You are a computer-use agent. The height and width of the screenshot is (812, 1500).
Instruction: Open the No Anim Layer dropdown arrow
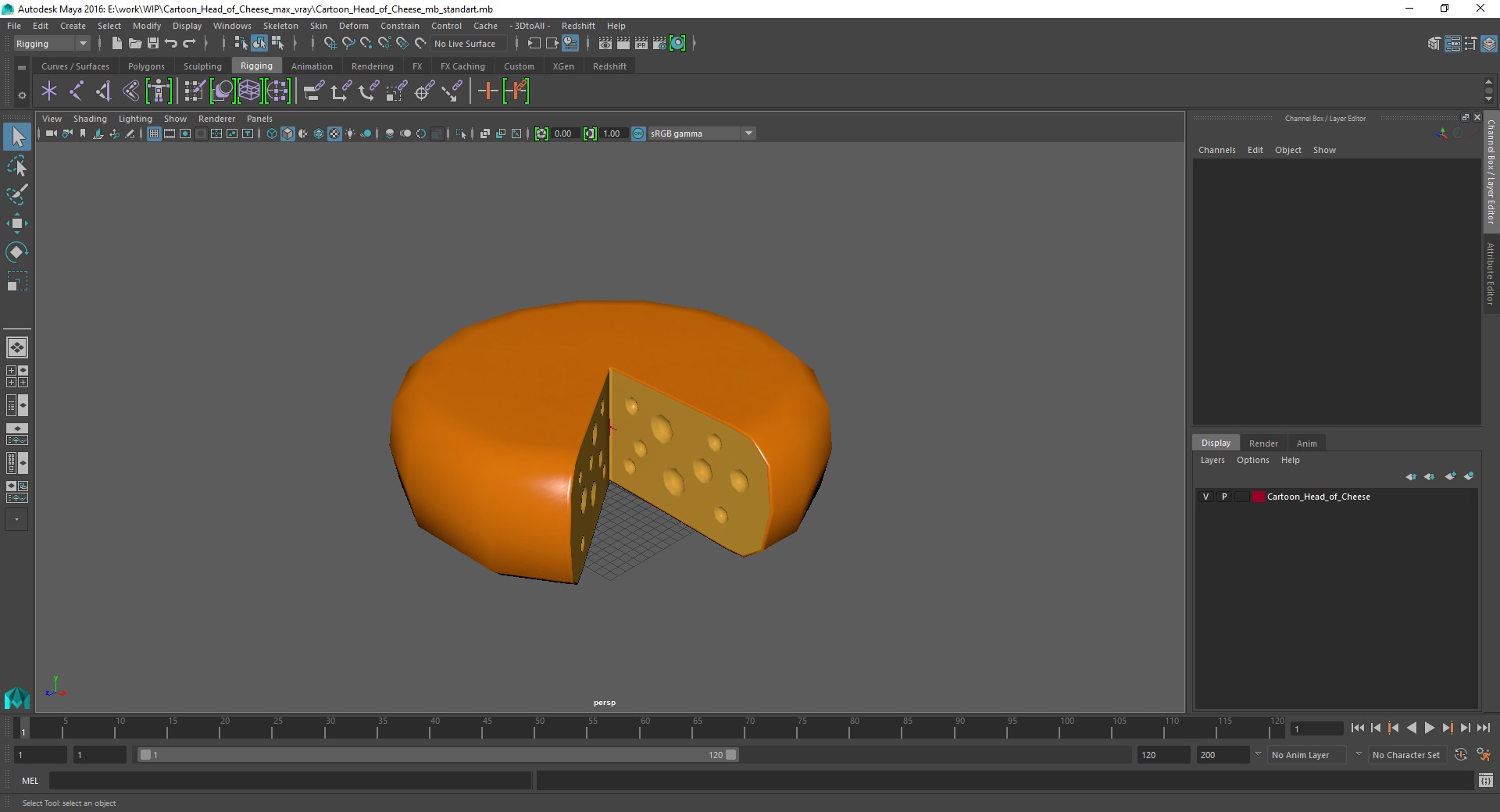pos(1258,754)
